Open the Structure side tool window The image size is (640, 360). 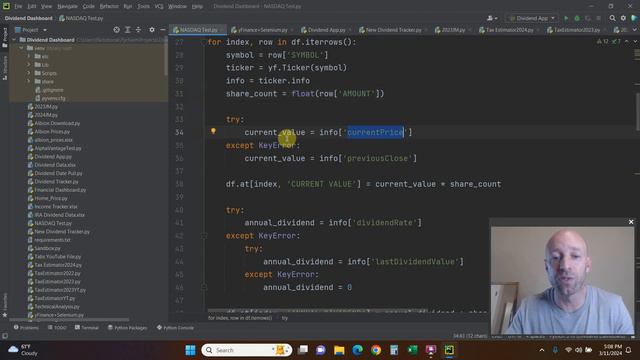(x=5, y=67)
